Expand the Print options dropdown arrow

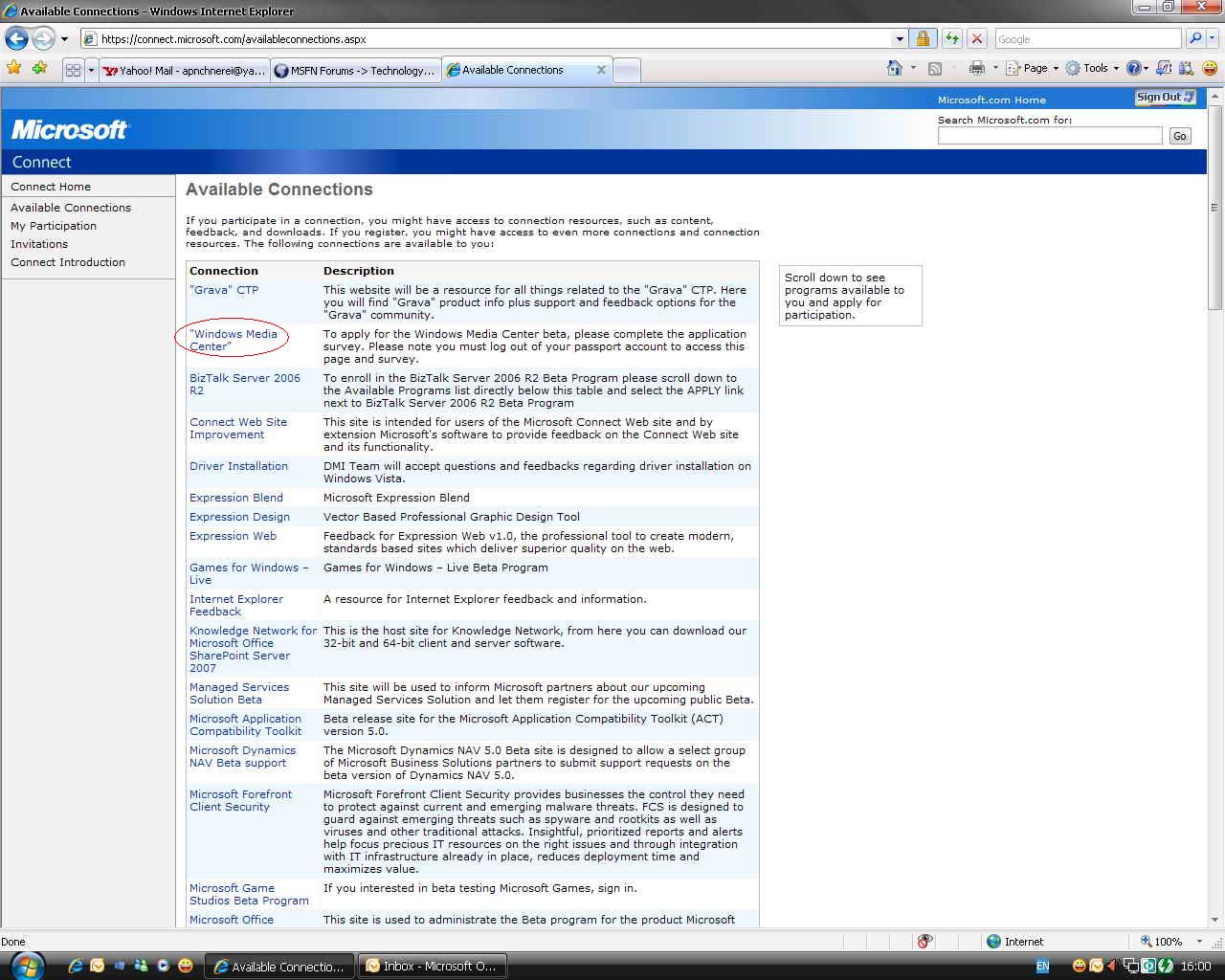pyautogui.click(x=995, y=68)
